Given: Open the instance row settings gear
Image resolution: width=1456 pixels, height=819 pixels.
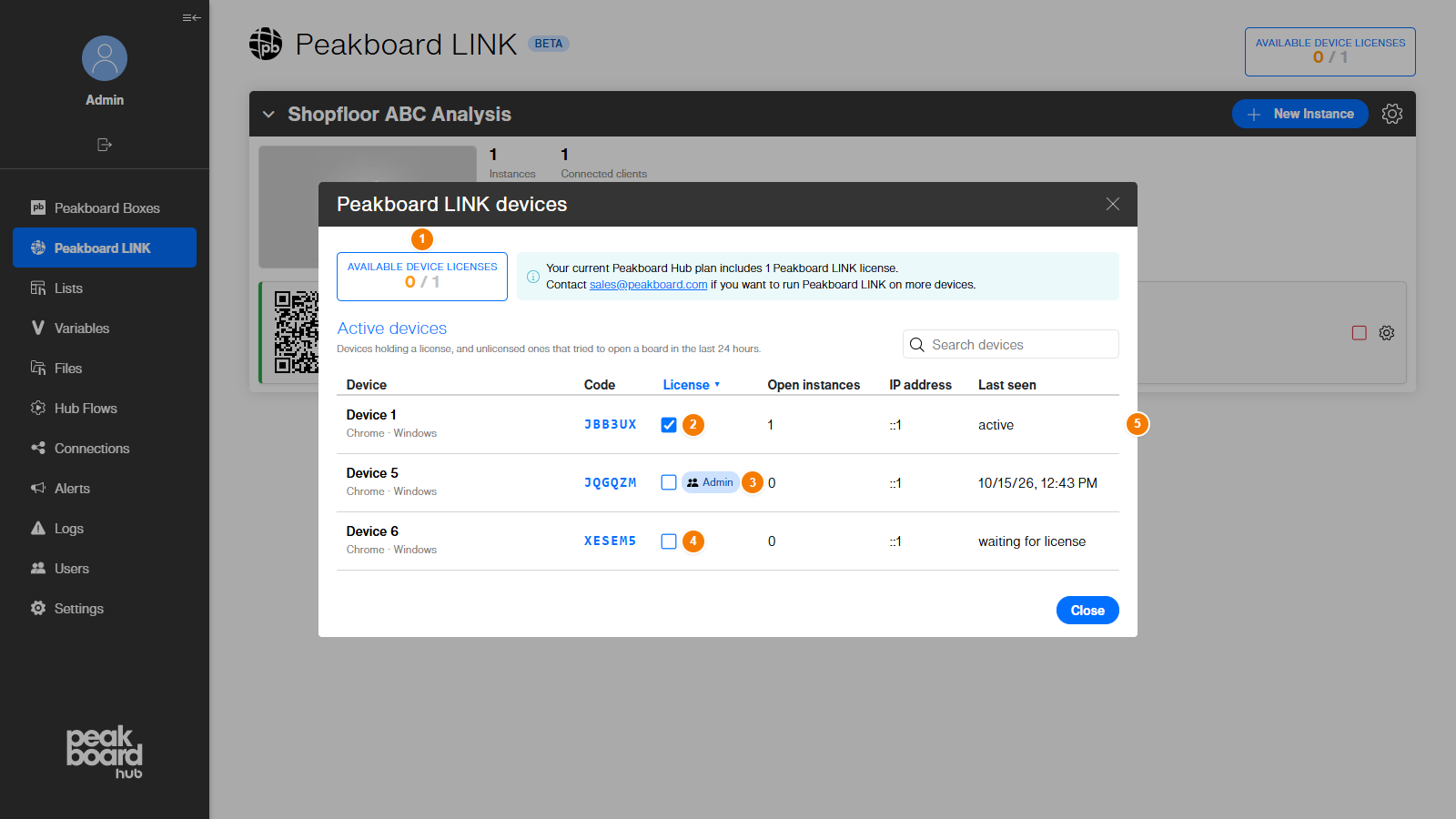Looking at the screenshot, I should [x=1387, y=333].
